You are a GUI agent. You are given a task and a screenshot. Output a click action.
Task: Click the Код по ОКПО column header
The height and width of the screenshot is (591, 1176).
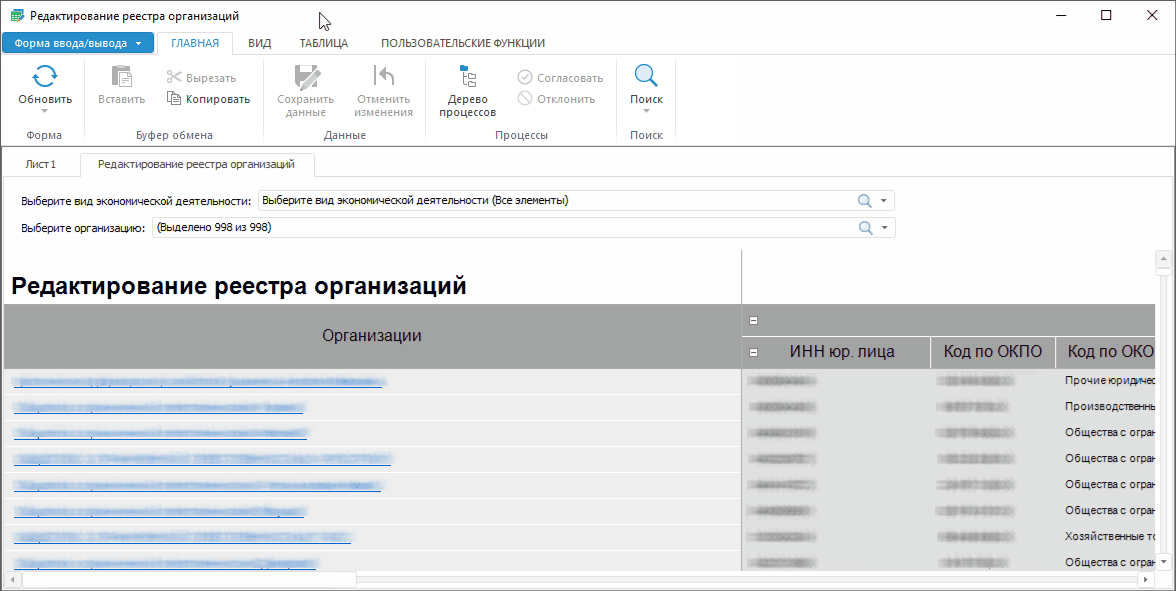point(993,352)
